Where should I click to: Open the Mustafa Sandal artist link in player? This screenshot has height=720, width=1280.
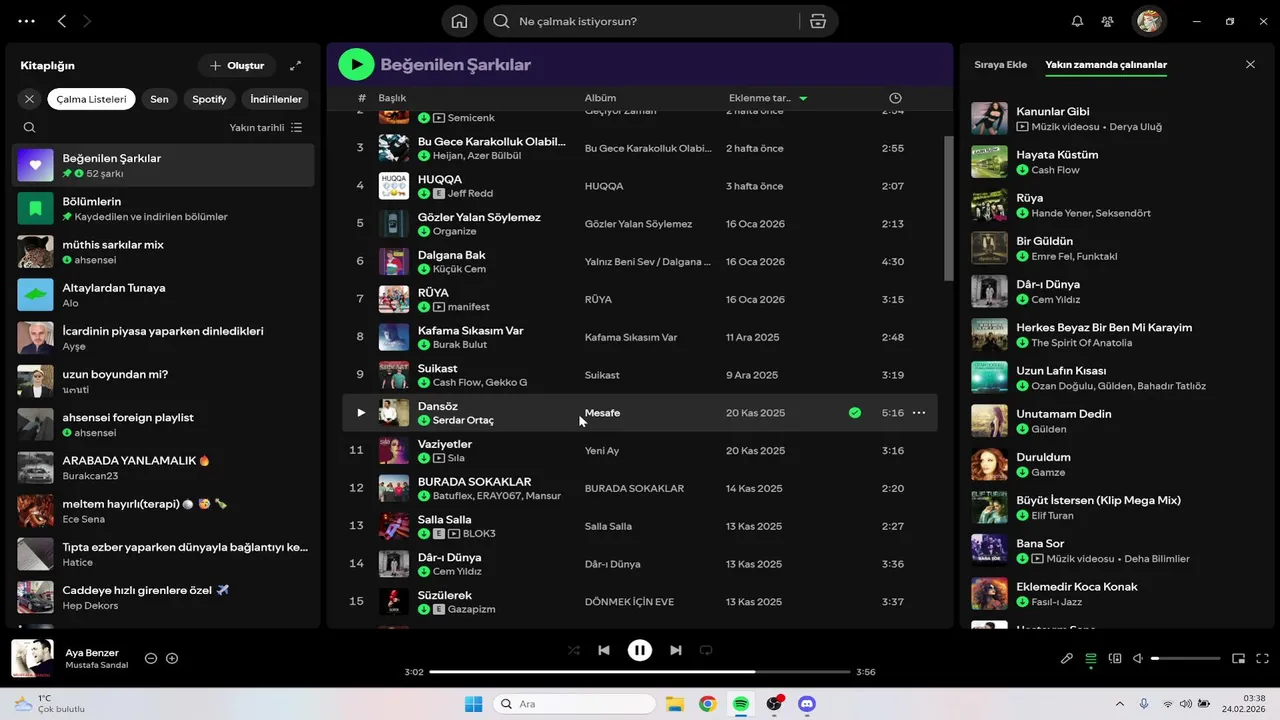97,665
